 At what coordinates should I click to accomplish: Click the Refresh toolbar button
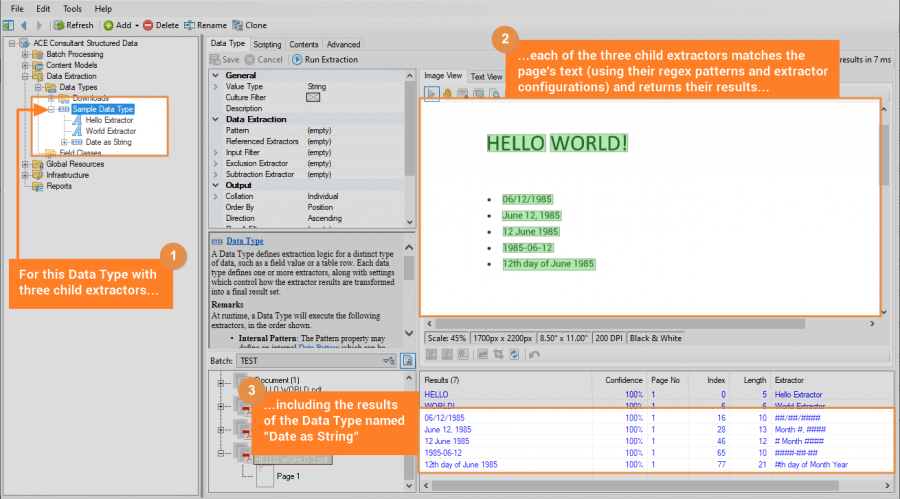pos(74,25)
